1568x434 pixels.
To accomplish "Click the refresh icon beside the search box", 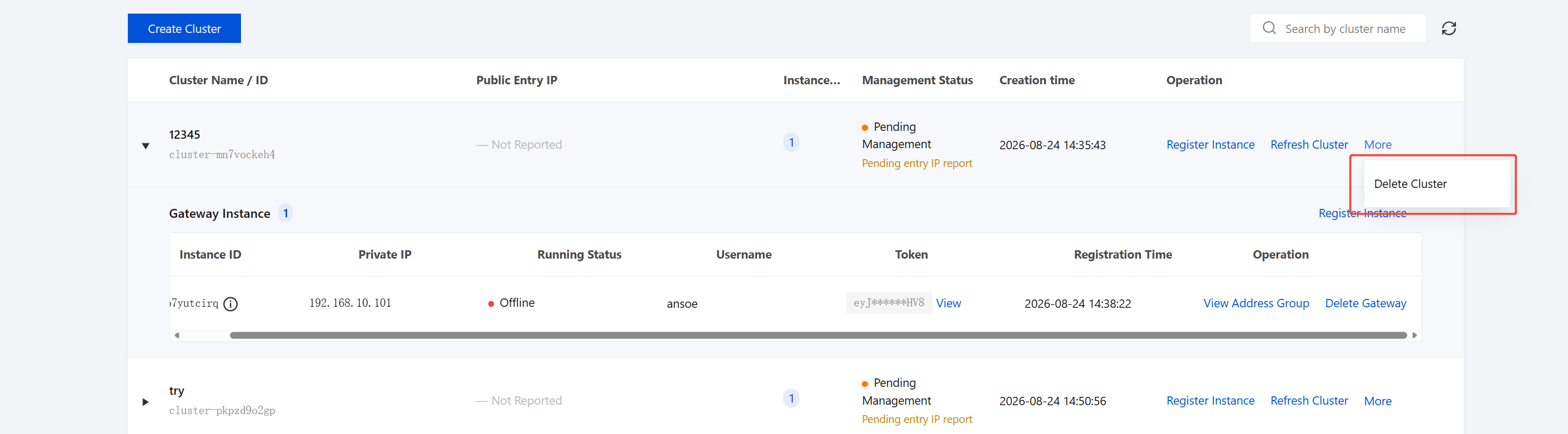I will [x=1449, y=29].
